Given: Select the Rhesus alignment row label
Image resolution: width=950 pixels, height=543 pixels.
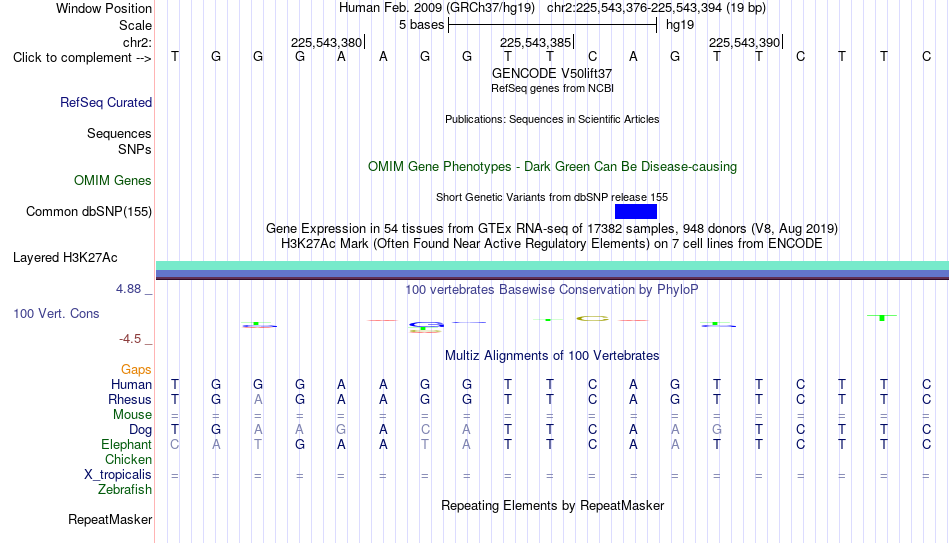Looking at the screenshot, I should [130, 400].
